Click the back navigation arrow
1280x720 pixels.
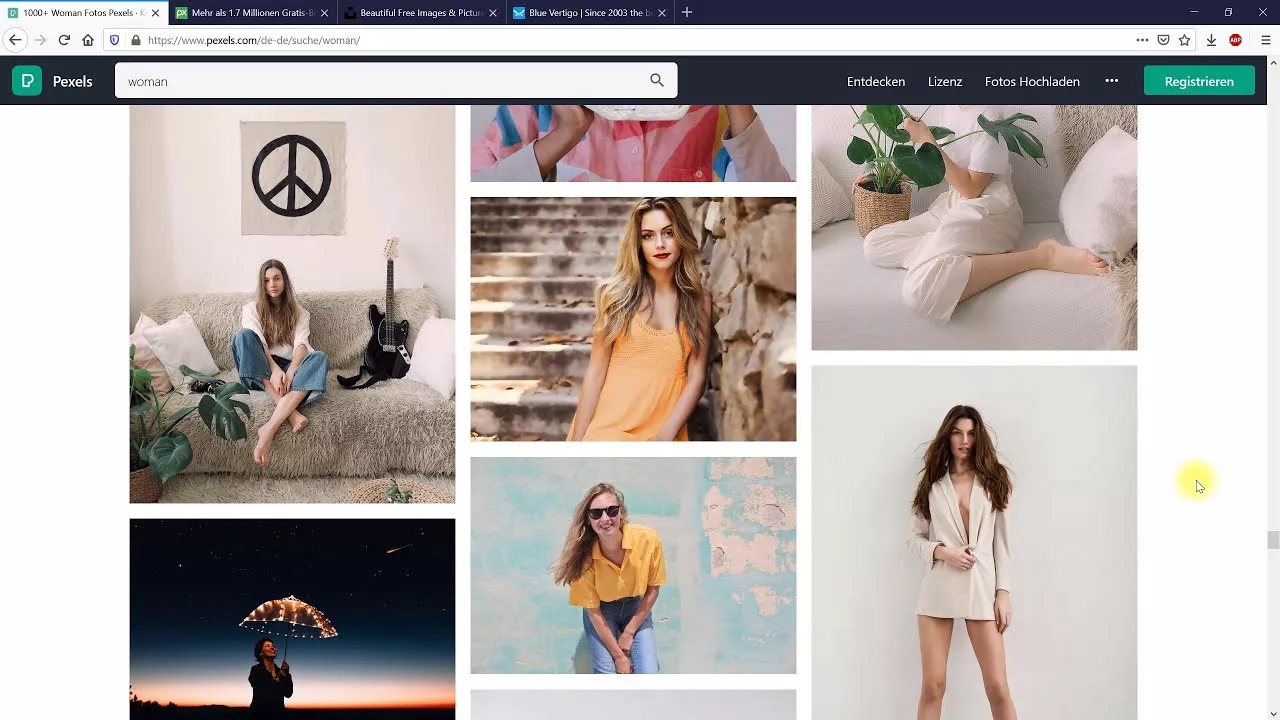pos(15,40)
